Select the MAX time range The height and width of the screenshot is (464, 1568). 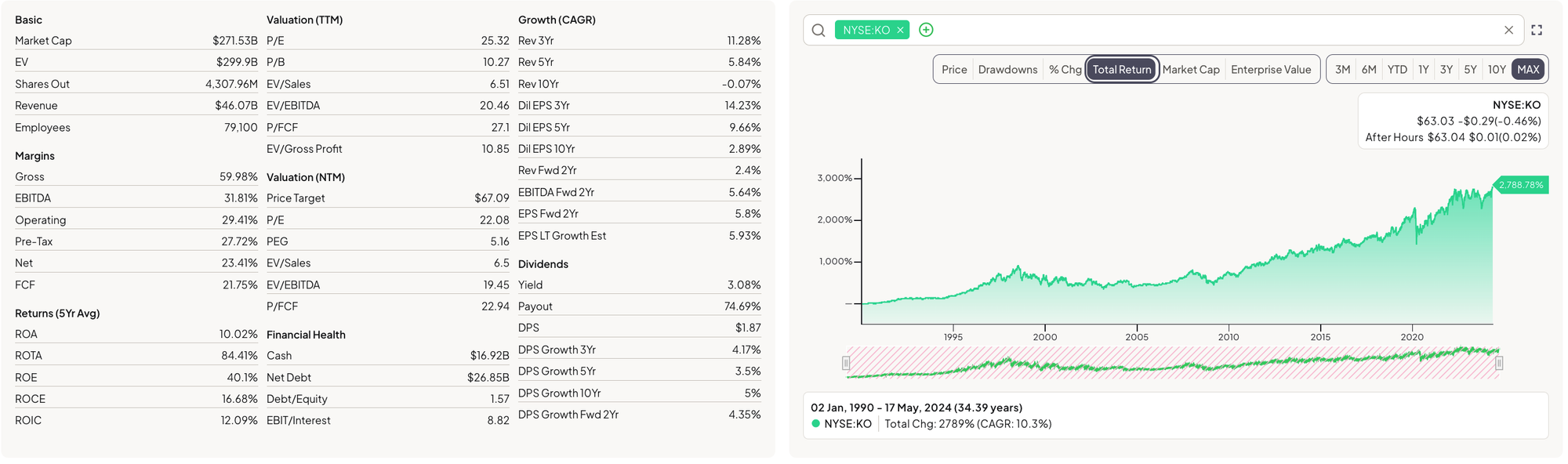pos(1528,70)
